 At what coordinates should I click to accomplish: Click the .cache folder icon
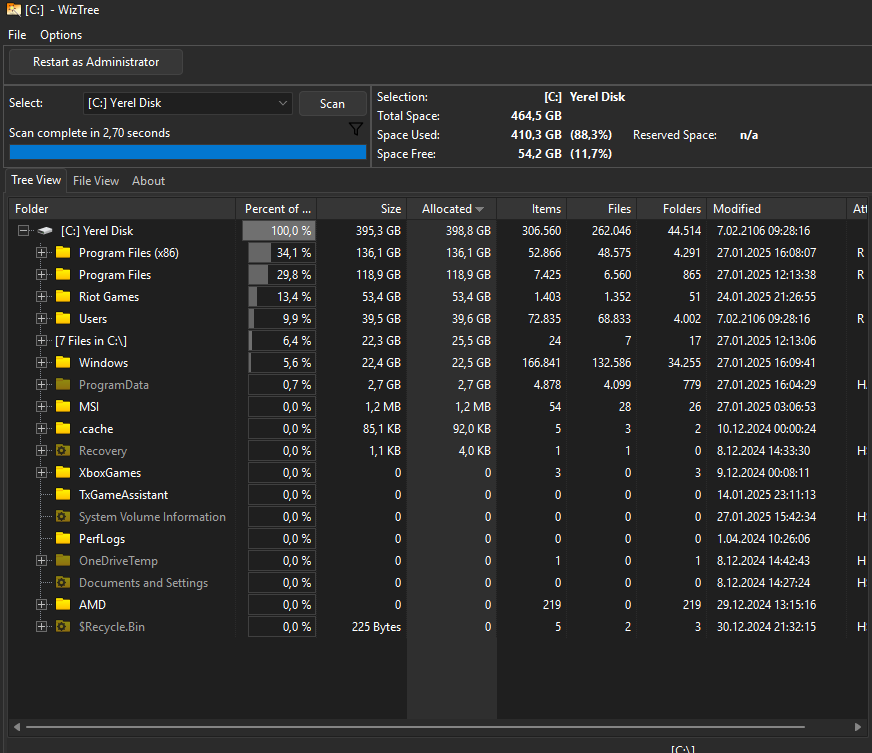(x=63, y=428)
